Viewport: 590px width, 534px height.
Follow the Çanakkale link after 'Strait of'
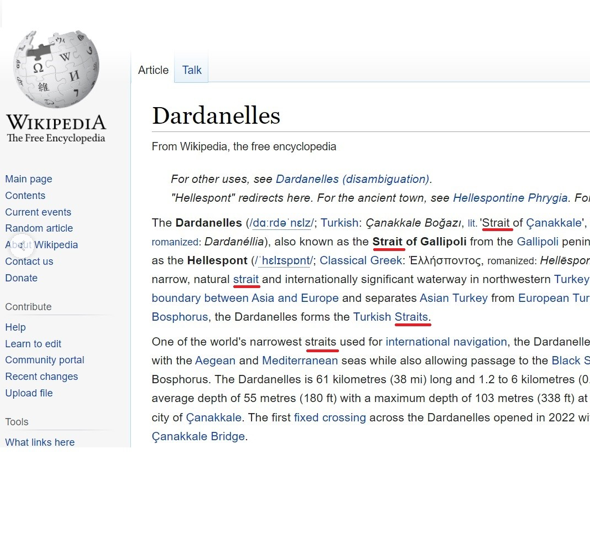(554, 223)
